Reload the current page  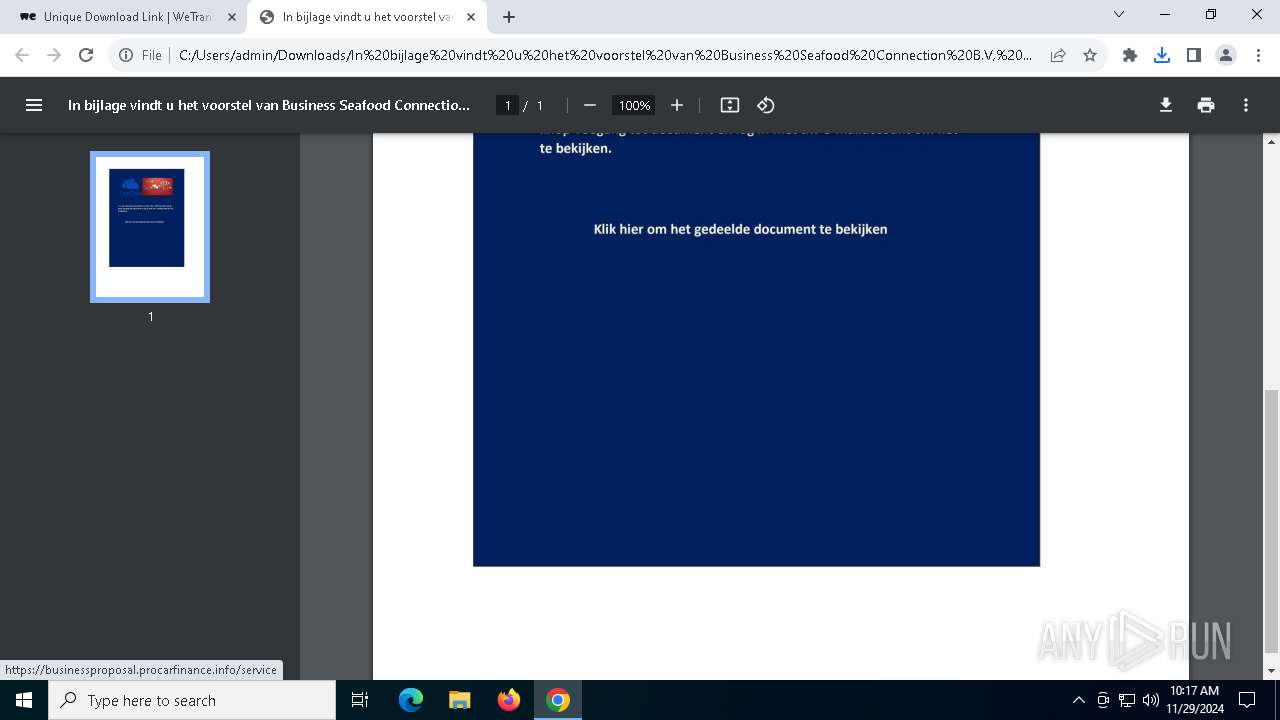(86, 55)
